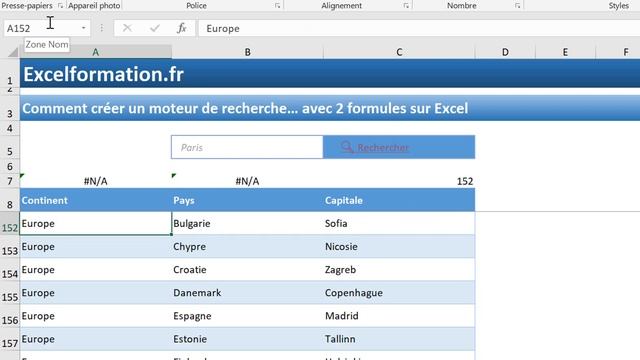
Task: Click the Madrid cell
Action: (399, 316)
